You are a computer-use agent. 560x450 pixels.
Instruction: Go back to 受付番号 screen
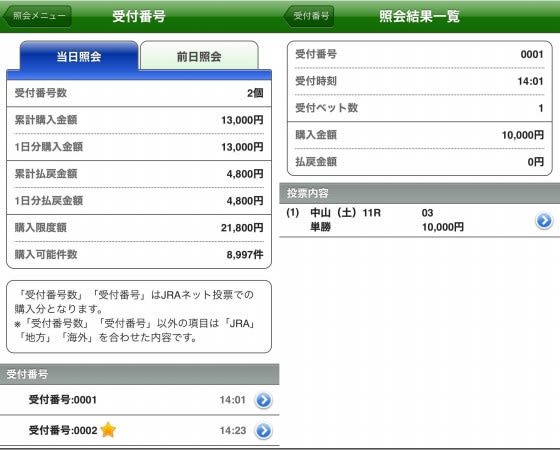tap(309, 16)
